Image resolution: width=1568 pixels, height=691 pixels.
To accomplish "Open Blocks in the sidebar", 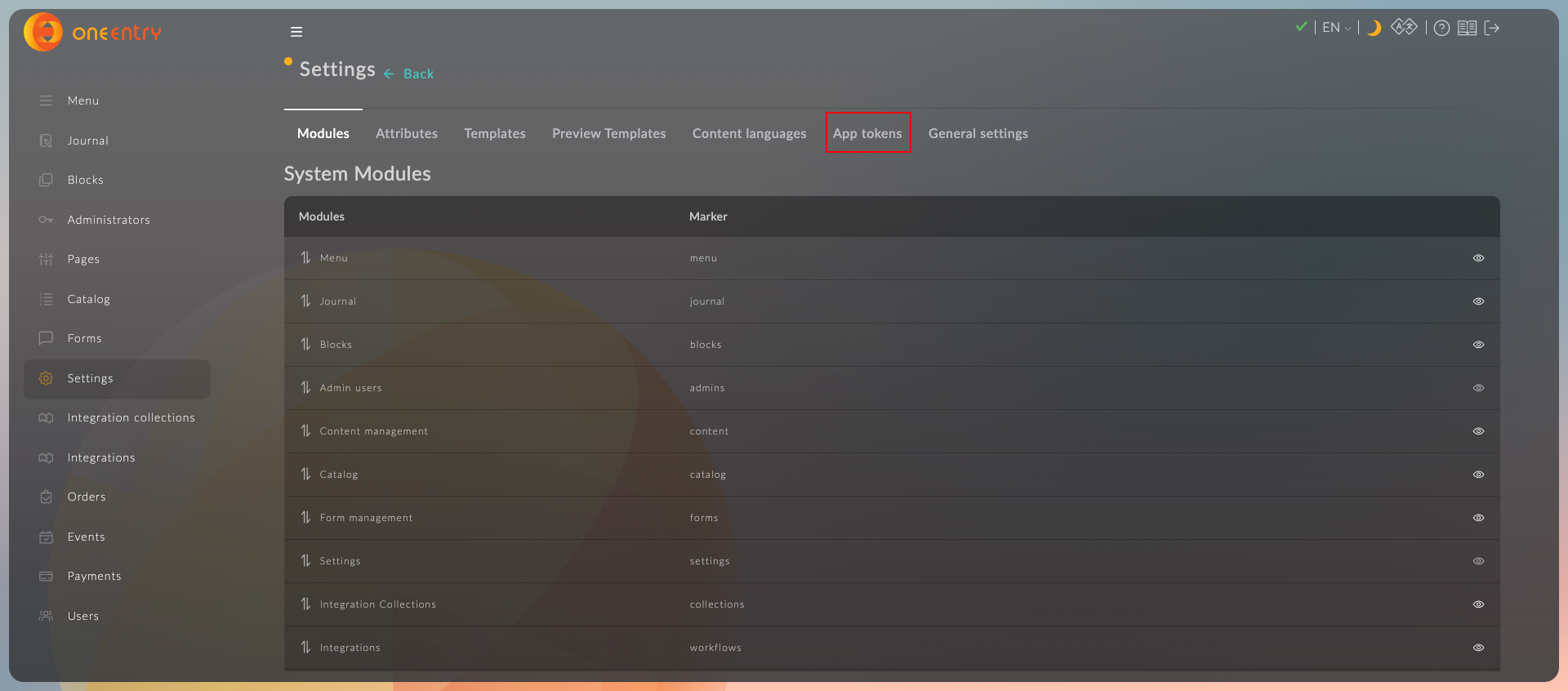I will [117, 180].
